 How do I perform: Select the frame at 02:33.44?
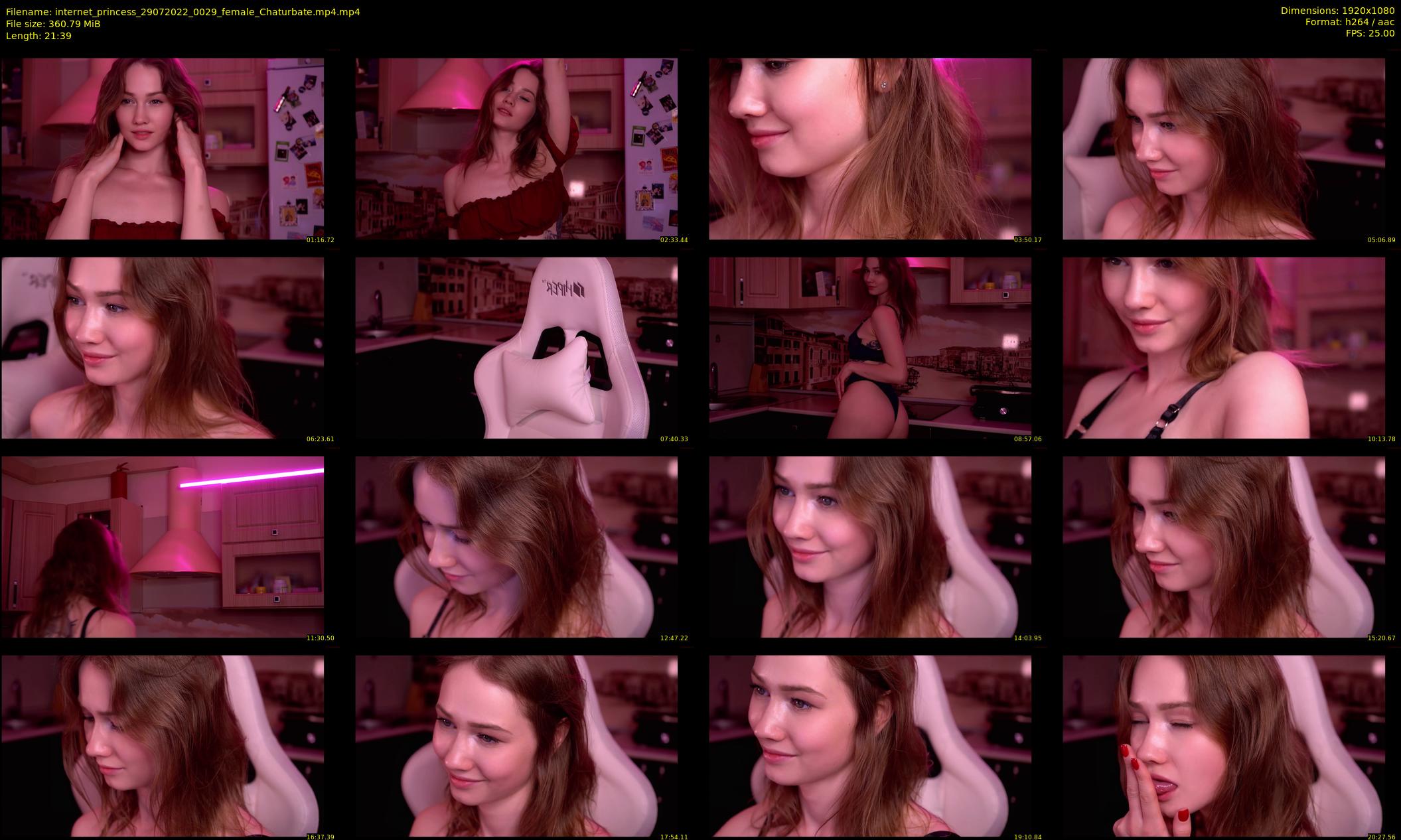[516, 149]
